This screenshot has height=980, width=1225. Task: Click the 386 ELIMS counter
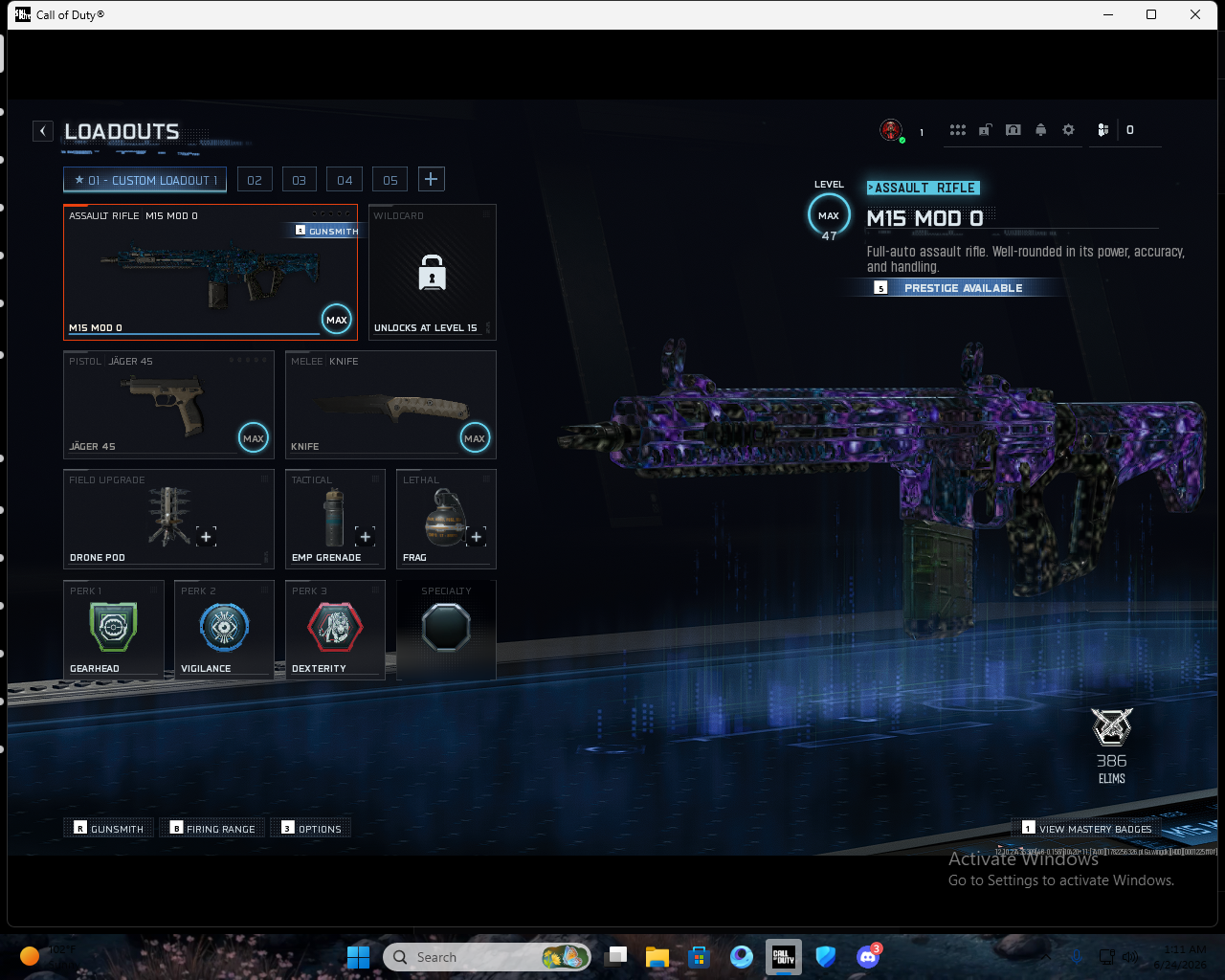[1112, 768]
